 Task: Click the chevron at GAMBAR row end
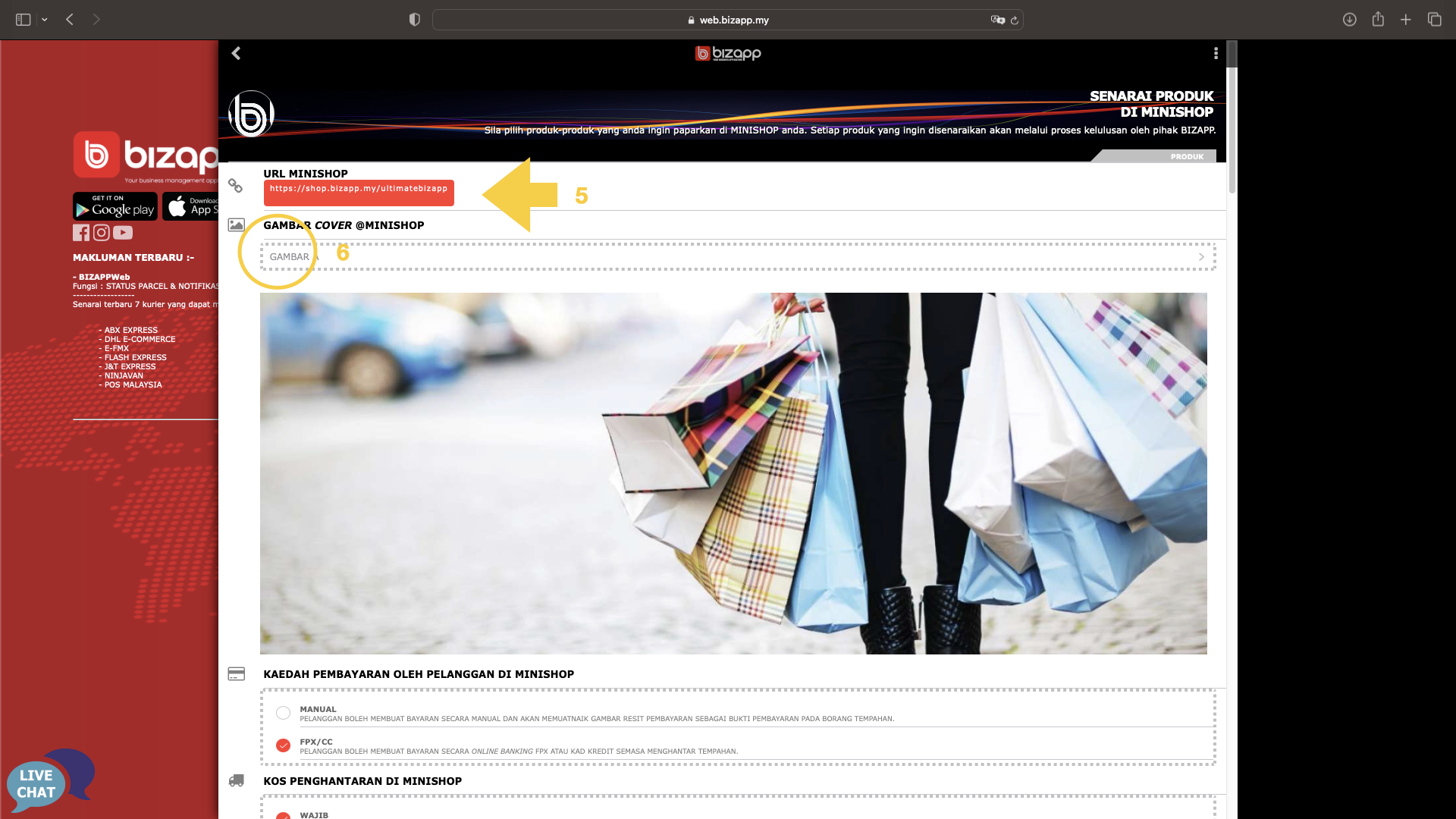pos(1201,257)
